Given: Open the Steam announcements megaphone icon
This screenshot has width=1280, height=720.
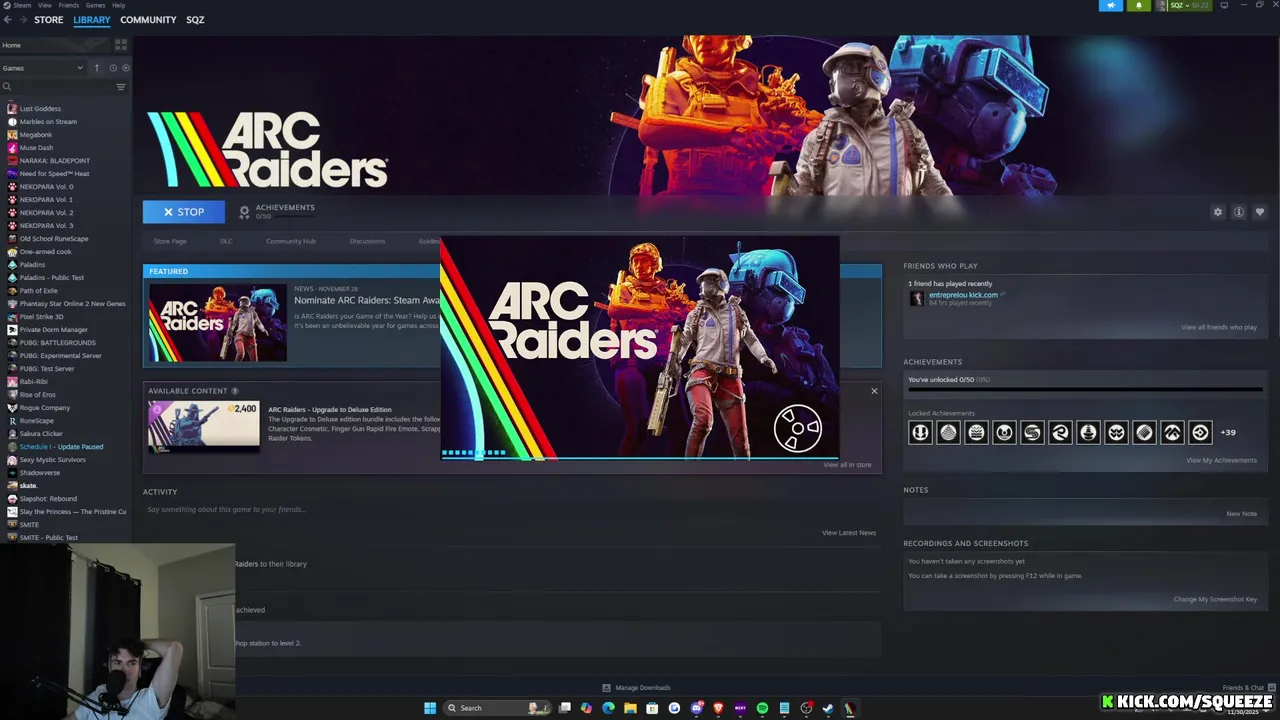Looking at the screenshot, I should tap(1111, 5).
